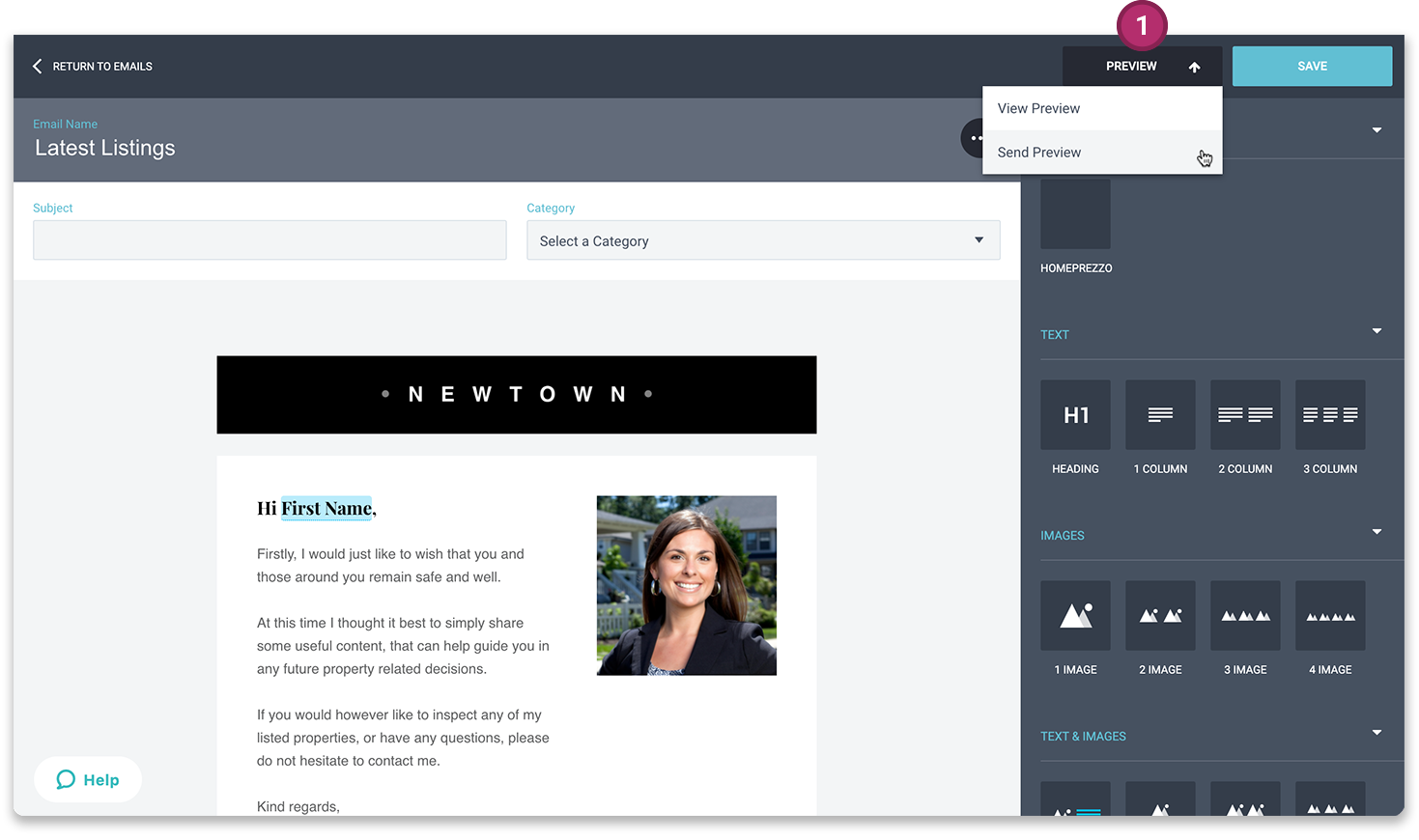Collapse the Images section arrow

(x=1376, y=532)
